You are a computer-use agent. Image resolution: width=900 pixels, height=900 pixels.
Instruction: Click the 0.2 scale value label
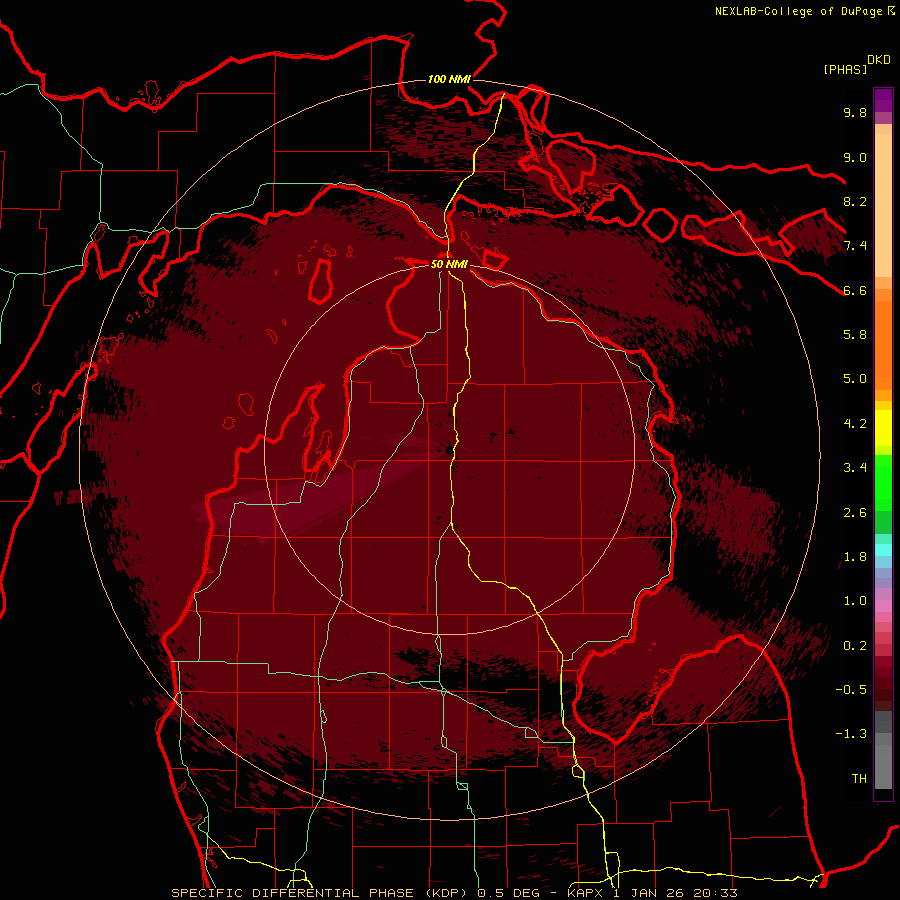[x=855, y=645]
